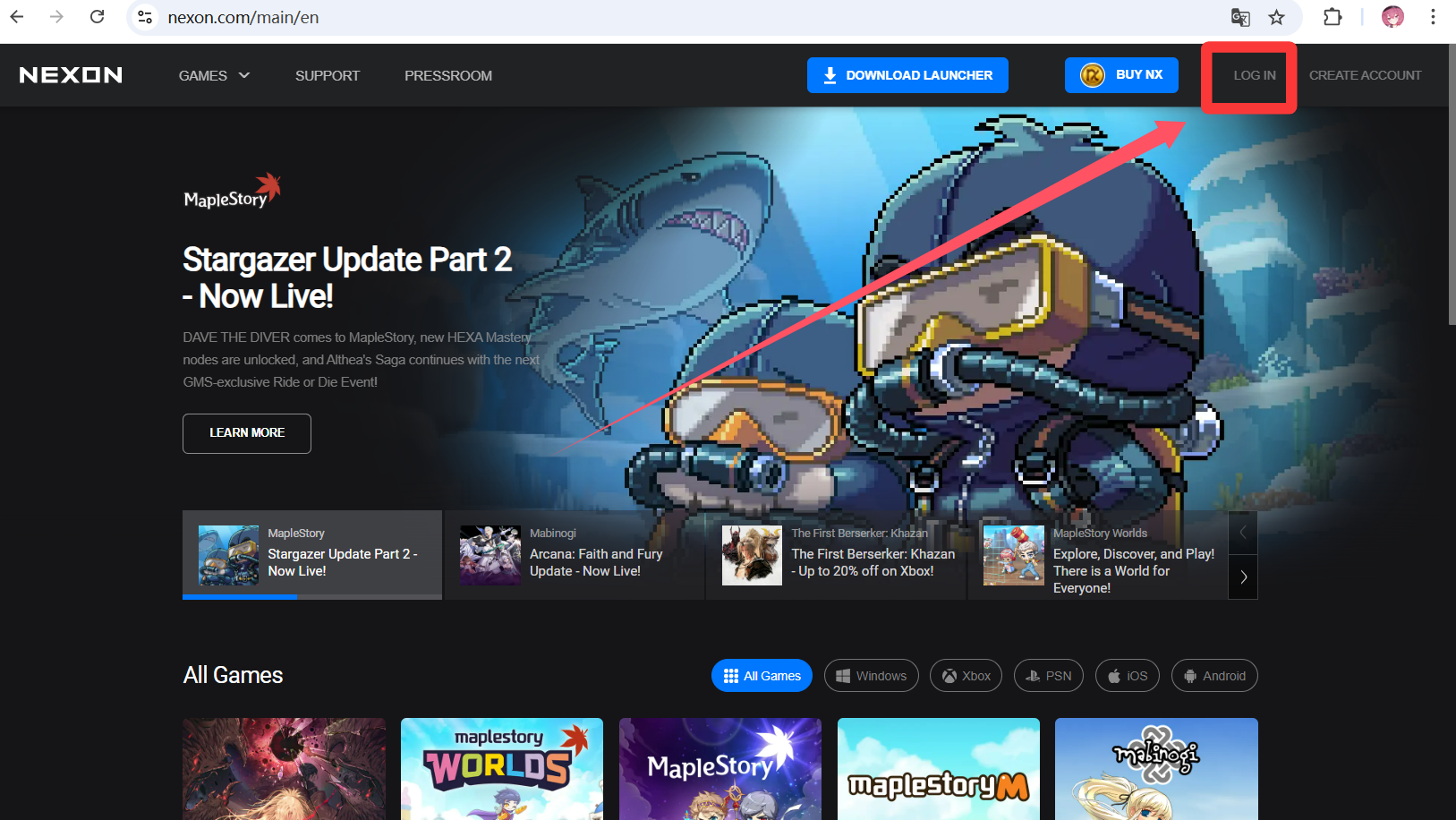This screenshot has width=1456, height=820.
Task: View site information icon in address bar
Action: (145, 17)
